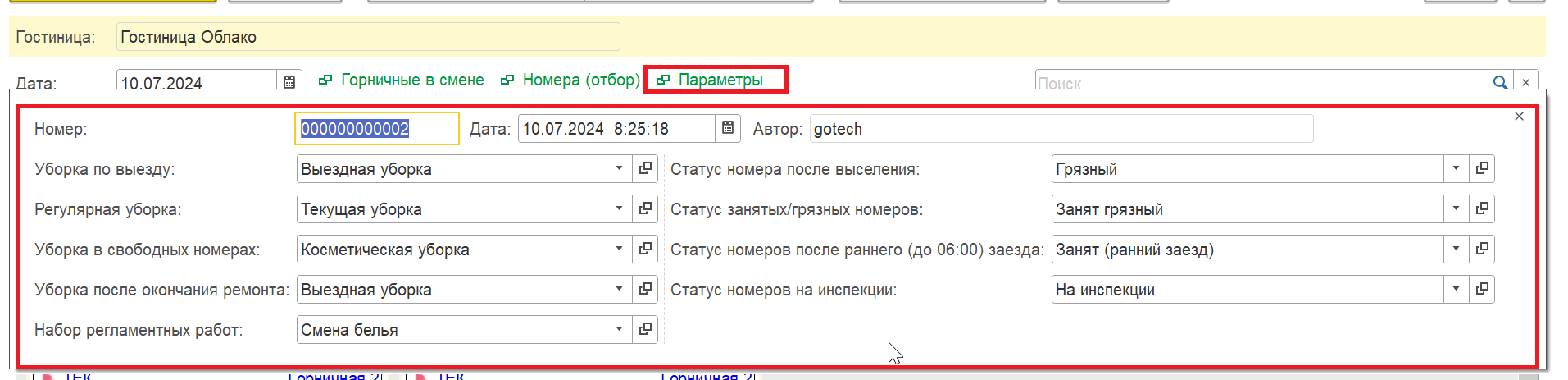Expand Уборка после окончания ремонта dropdown

[x=619, y=289]
